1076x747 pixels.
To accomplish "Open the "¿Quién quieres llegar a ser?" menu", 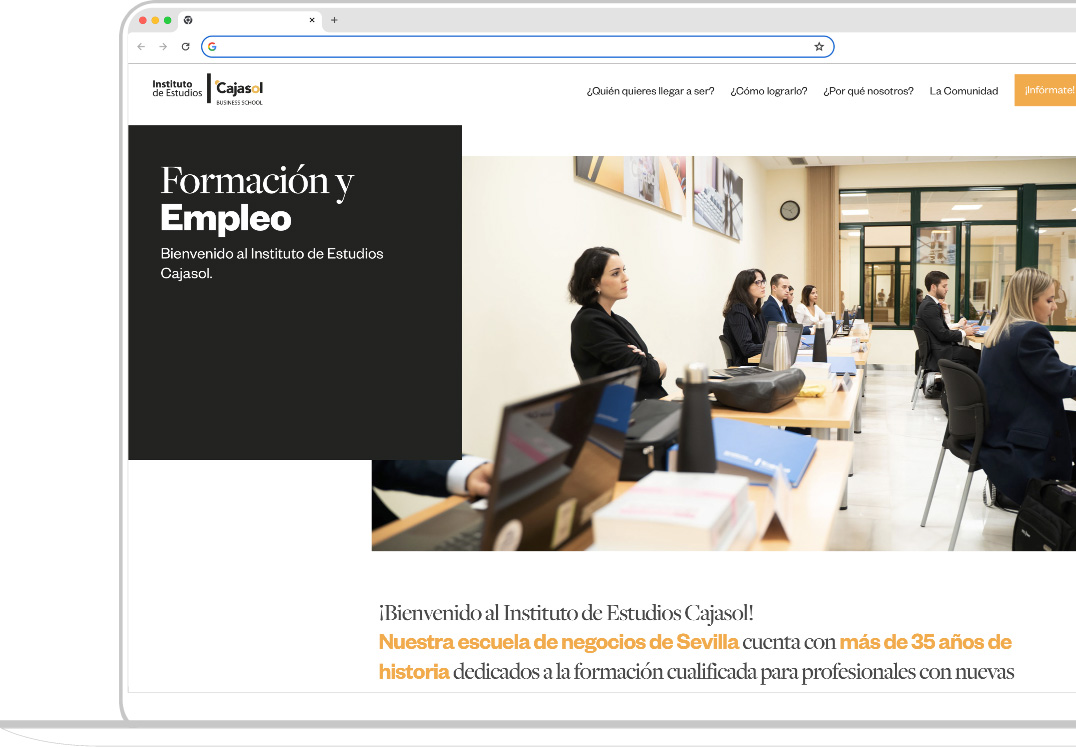I will (650, 91).
